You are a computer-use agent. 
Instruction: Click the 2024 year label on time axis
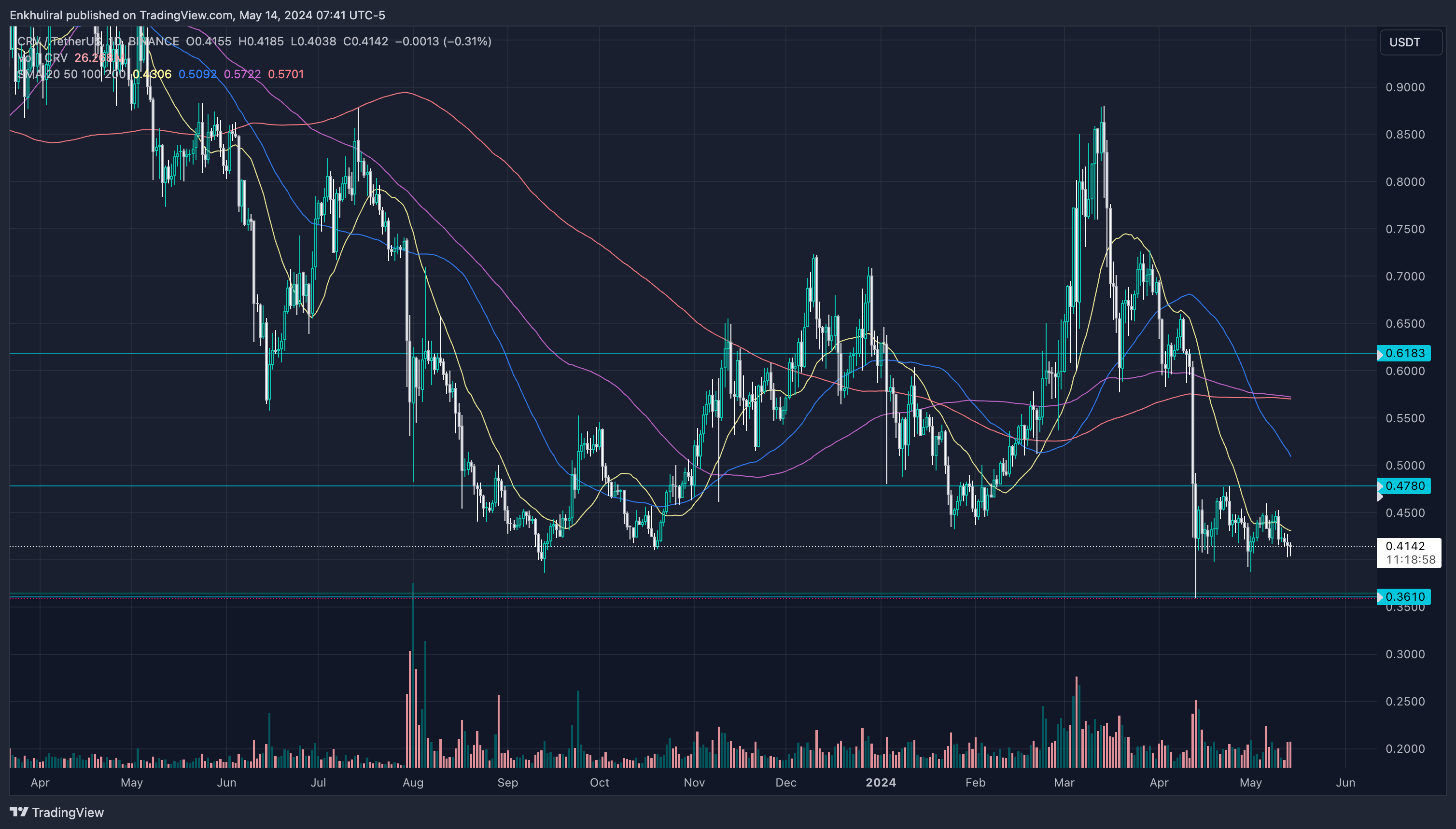click(881, 782)
